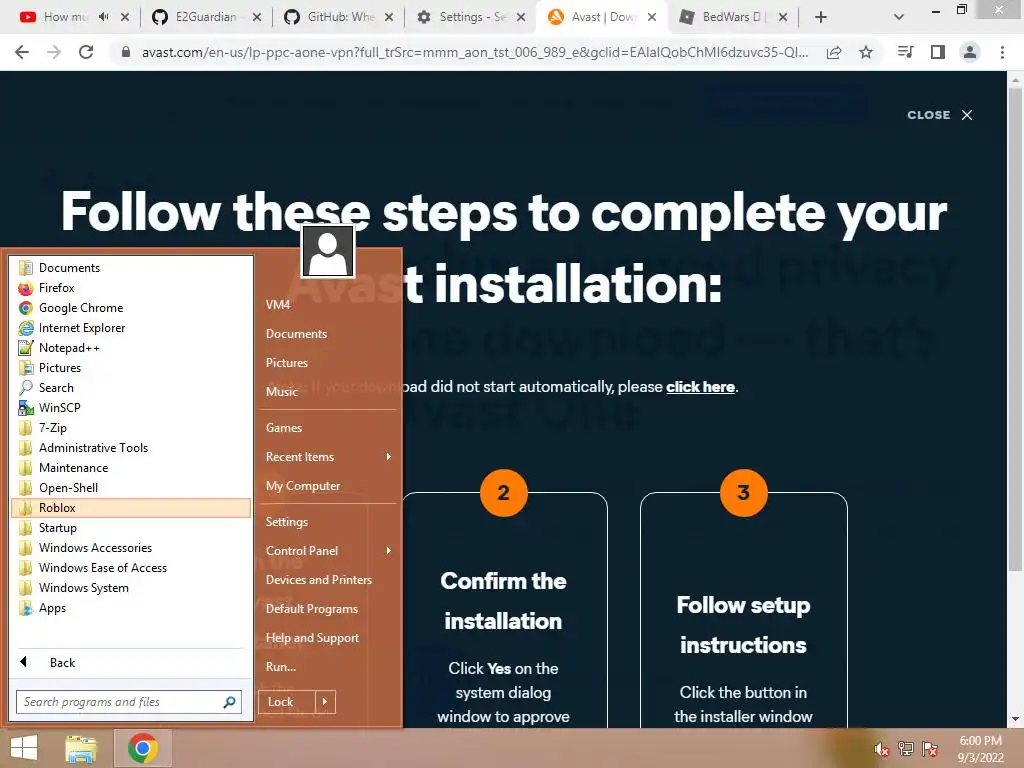Click the taskbar clock showing 6:00 PM
The image size is (1024, 768).
[980, 749]
